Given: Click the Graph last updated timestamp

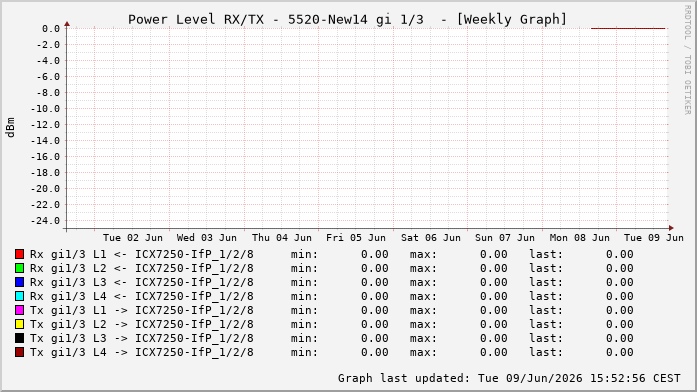Looking at the screenshot, I should (509, 378).
